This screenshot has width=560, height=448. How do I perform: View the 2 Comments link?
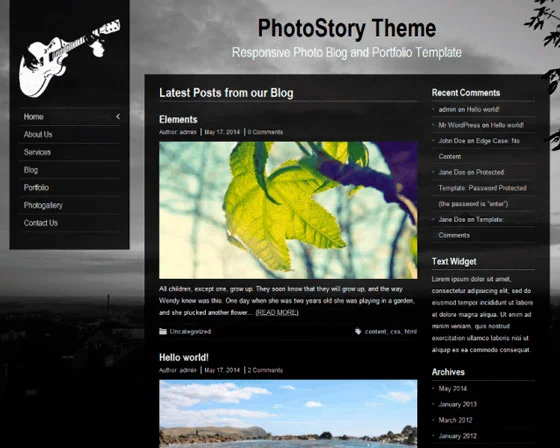pos(265,370)
